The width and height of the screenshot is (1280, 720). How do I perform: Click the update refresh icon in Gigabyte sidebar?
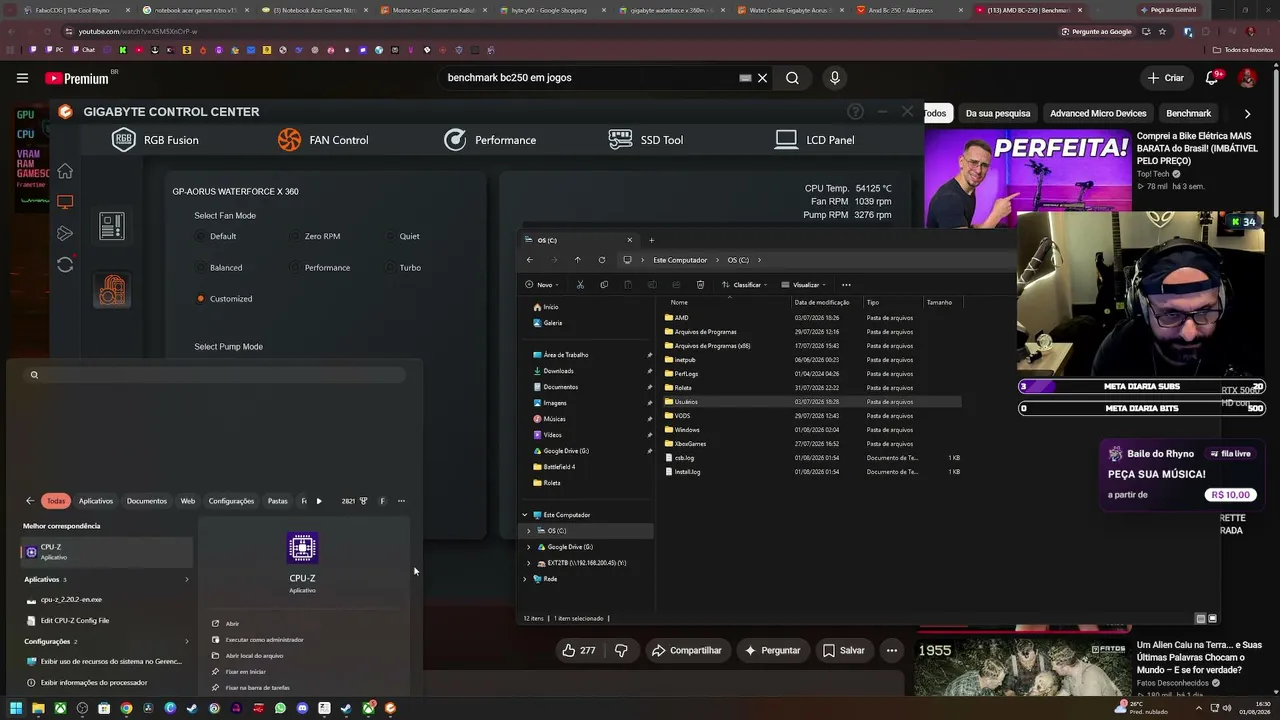point(65,265)
